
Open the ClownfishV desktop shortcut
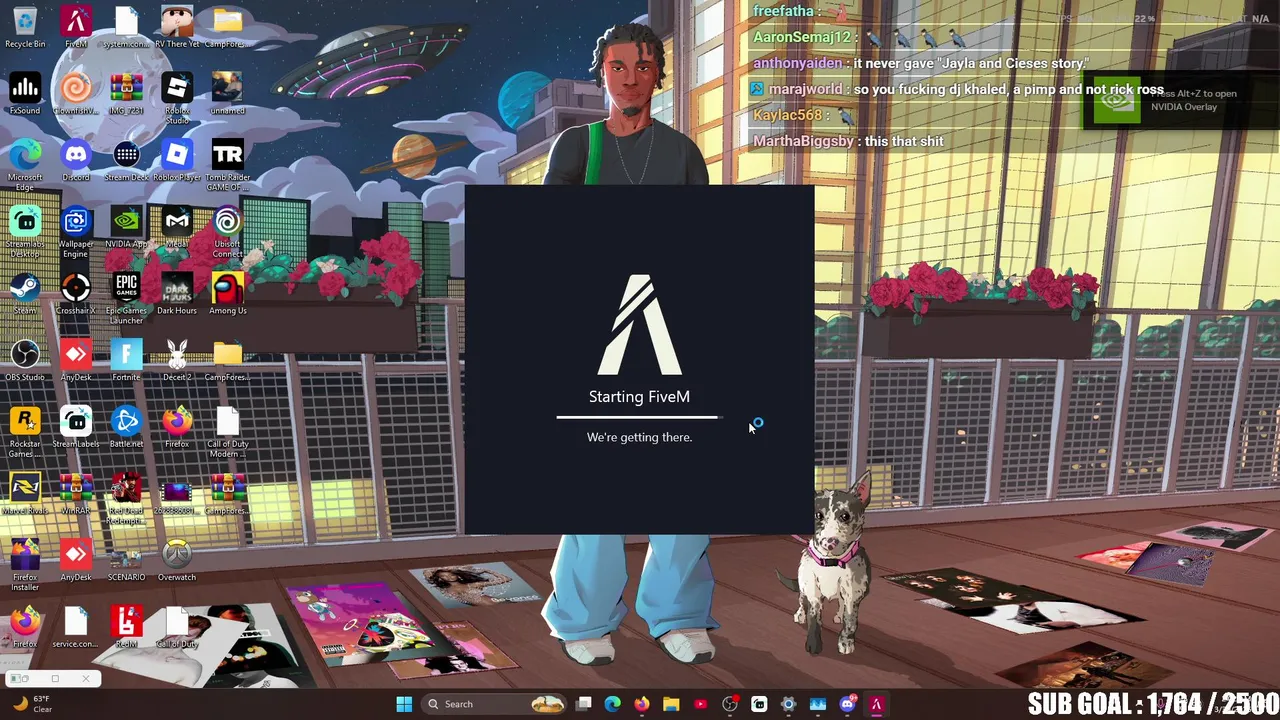[x=76, y=94]
